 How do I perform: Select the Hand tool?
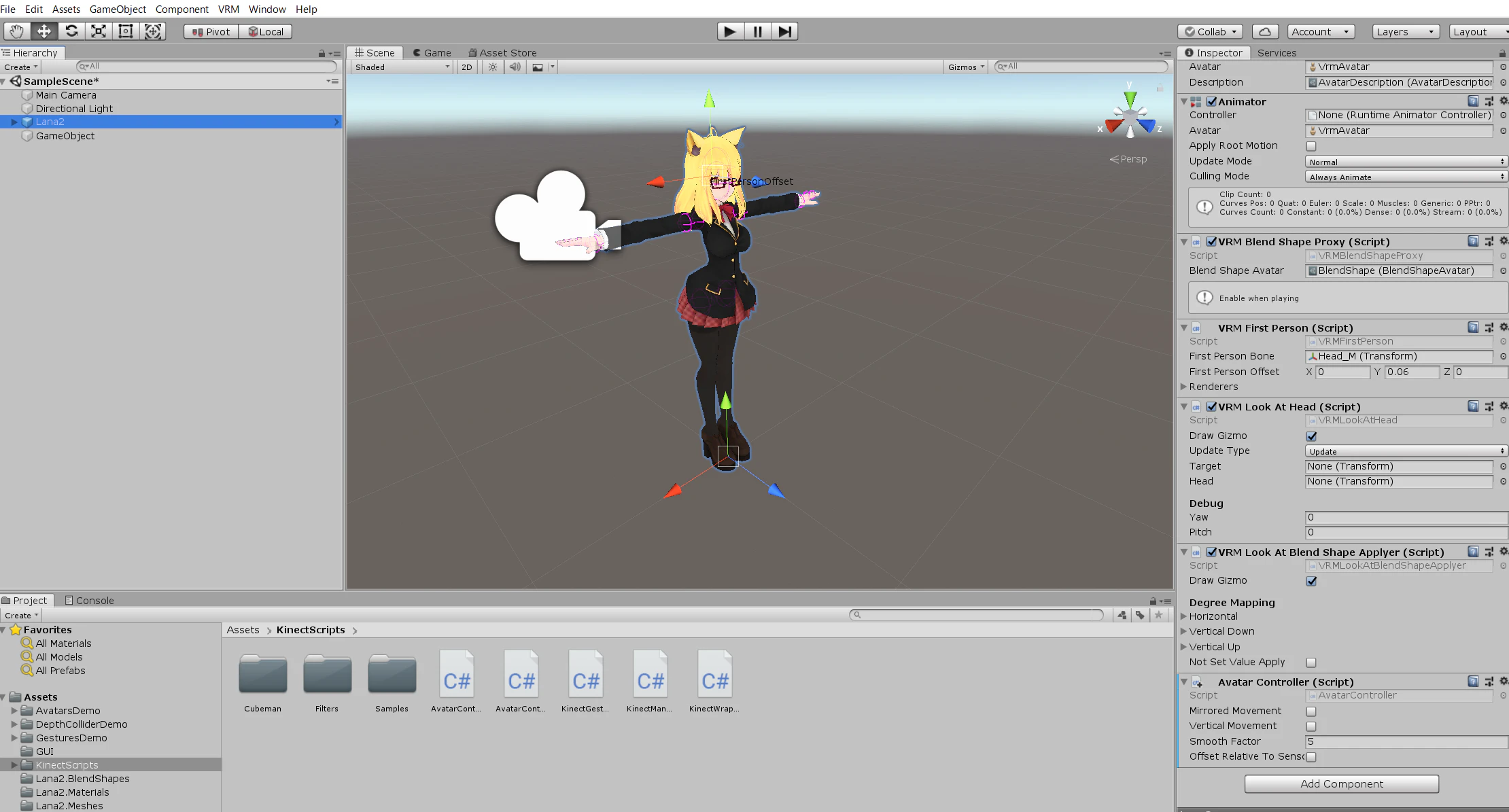(x=16, y=31)
